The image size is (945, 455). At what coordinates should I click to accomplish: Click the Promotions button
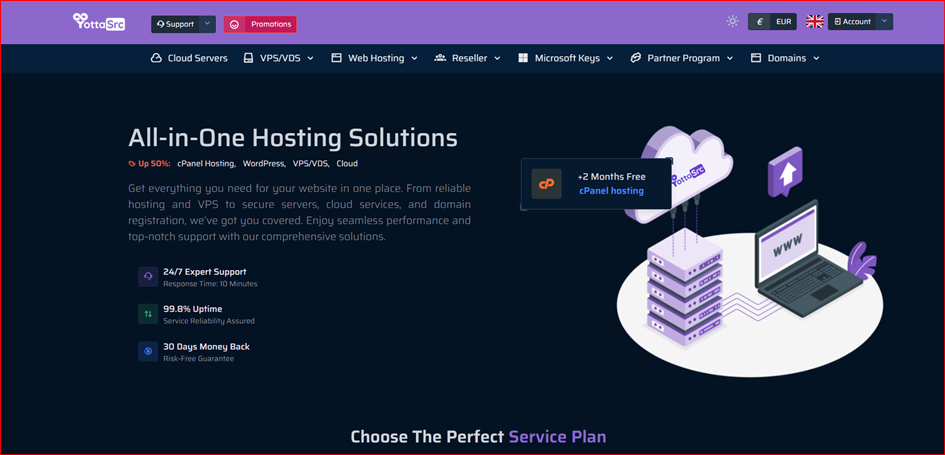click(260, 24)
